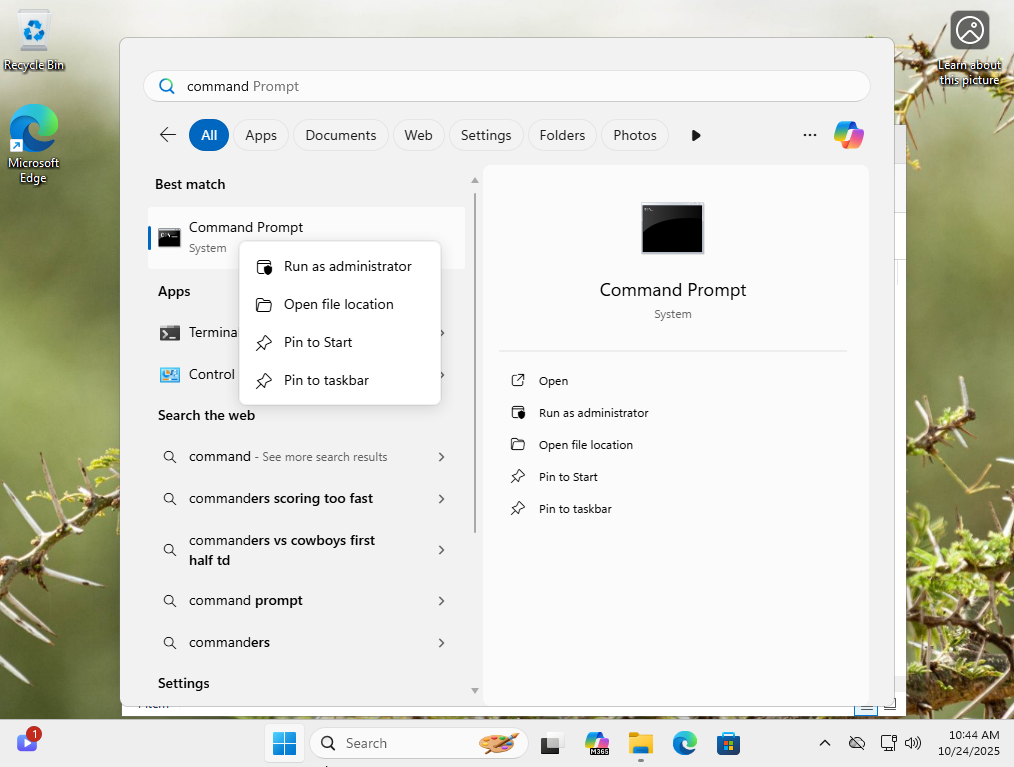Switch to the Apps filter tab
Screen dimensions: 1014x767
(x=261, y=135)
